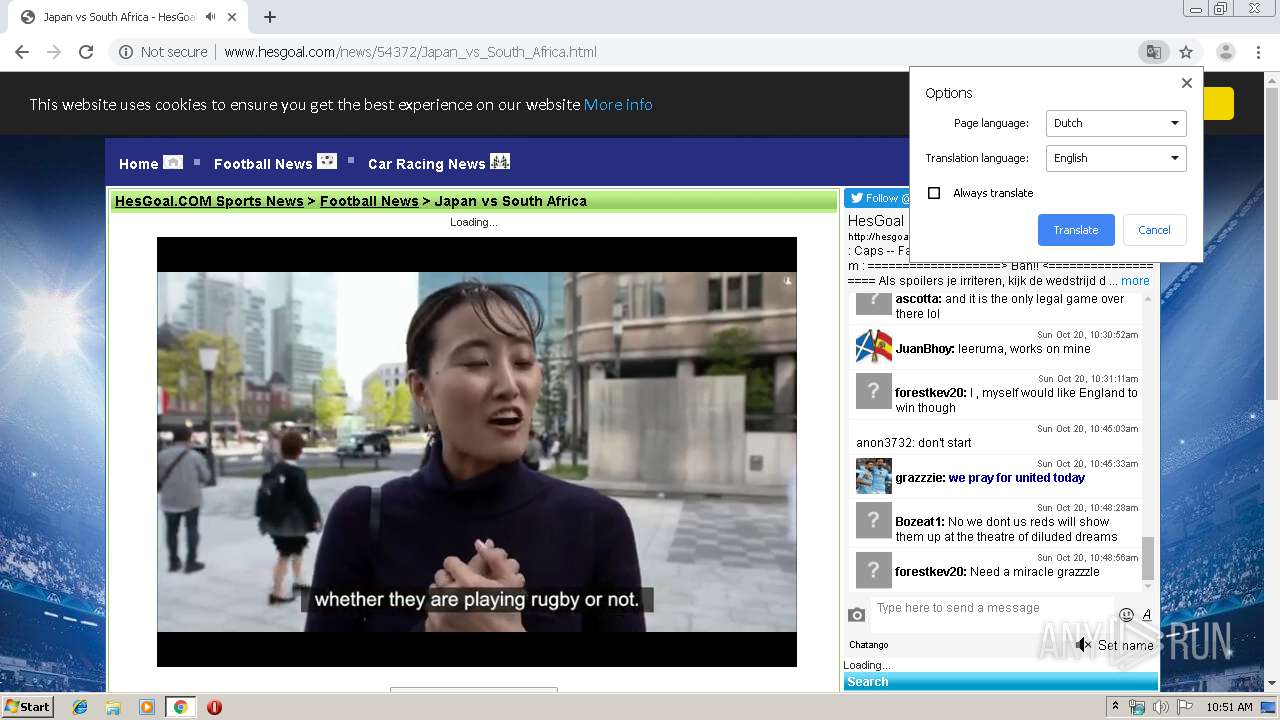Screen dimensions: 1280x720
Task: Open the Google Translate icon in address bar
Action: (x=1154, y=52)
